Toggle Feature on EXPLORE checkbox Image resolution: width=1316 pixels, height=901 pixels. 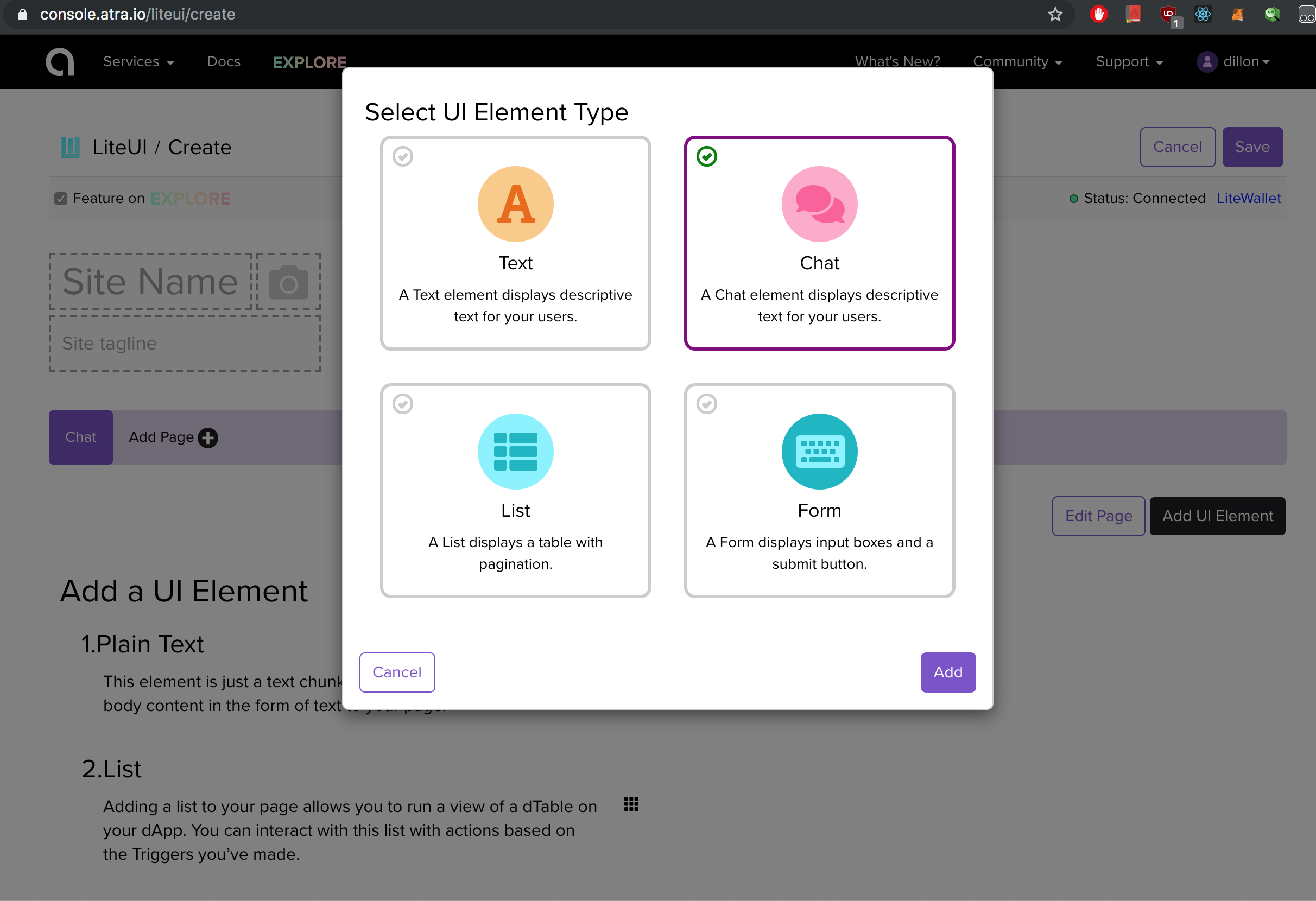[x=61, y=199]
